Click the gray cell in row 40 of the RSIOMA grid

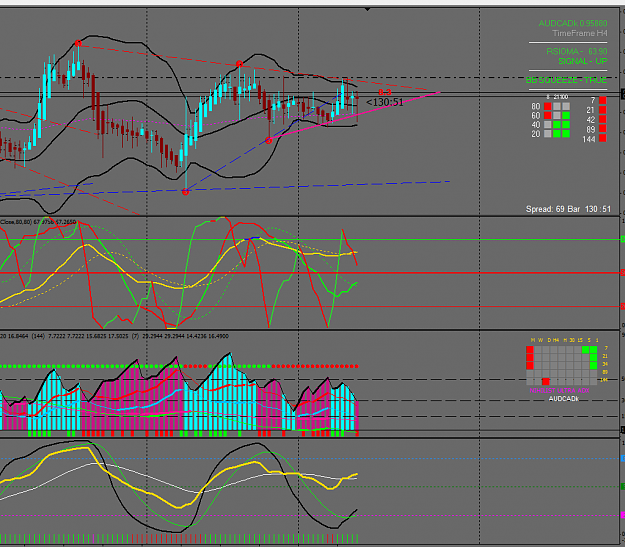coord(548,124)
